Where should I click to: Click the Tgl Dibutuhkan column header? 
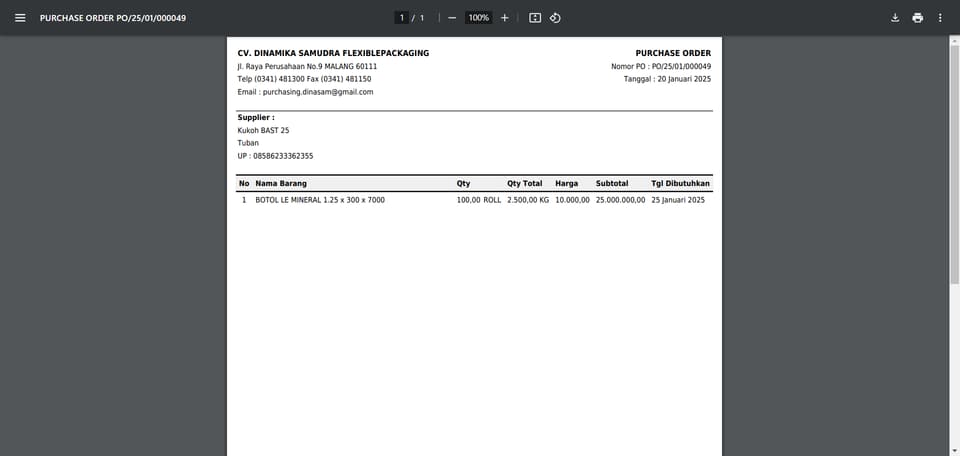point(680,183)
